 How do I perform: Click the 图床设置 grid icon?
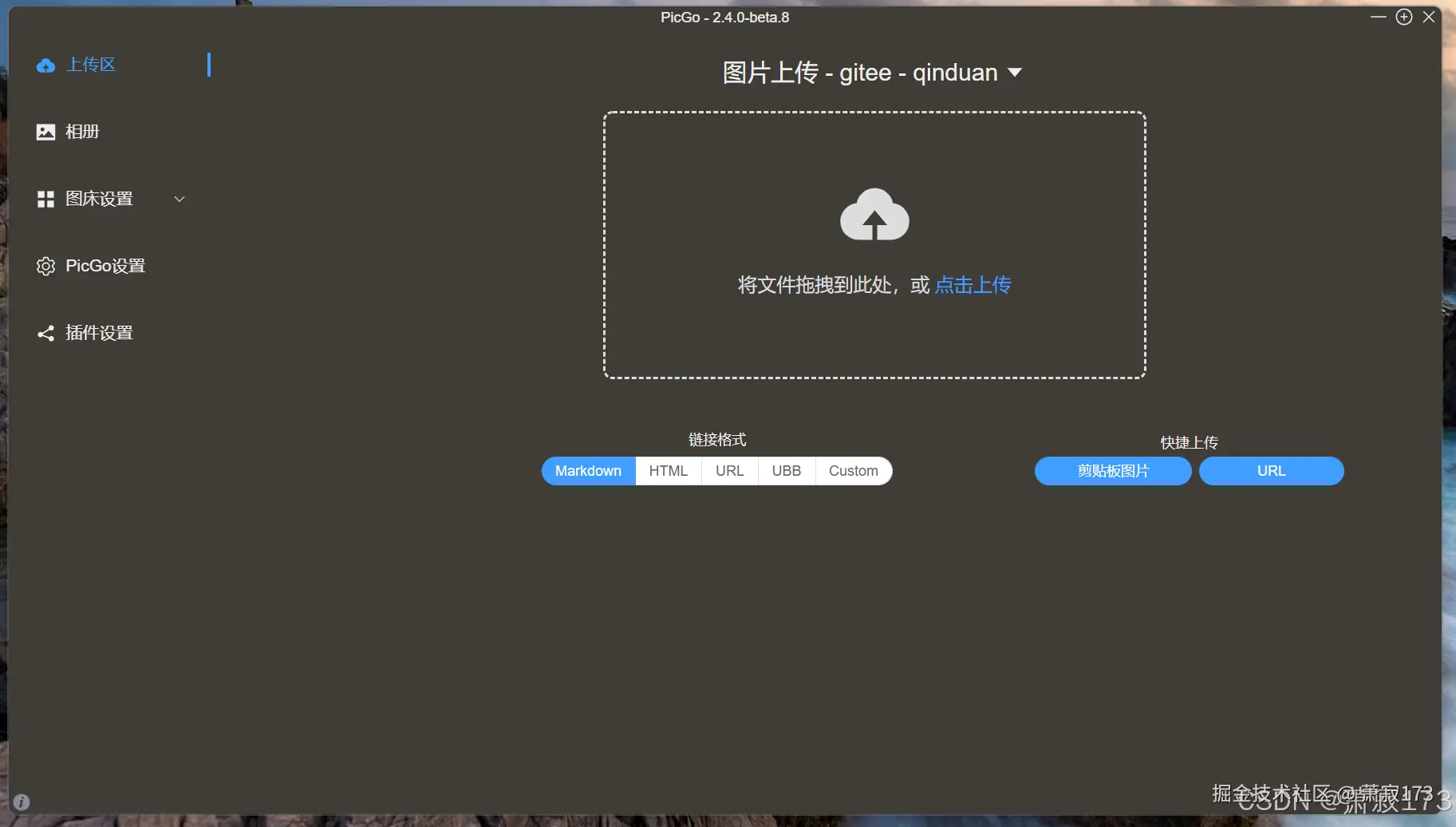click(45, 199)
